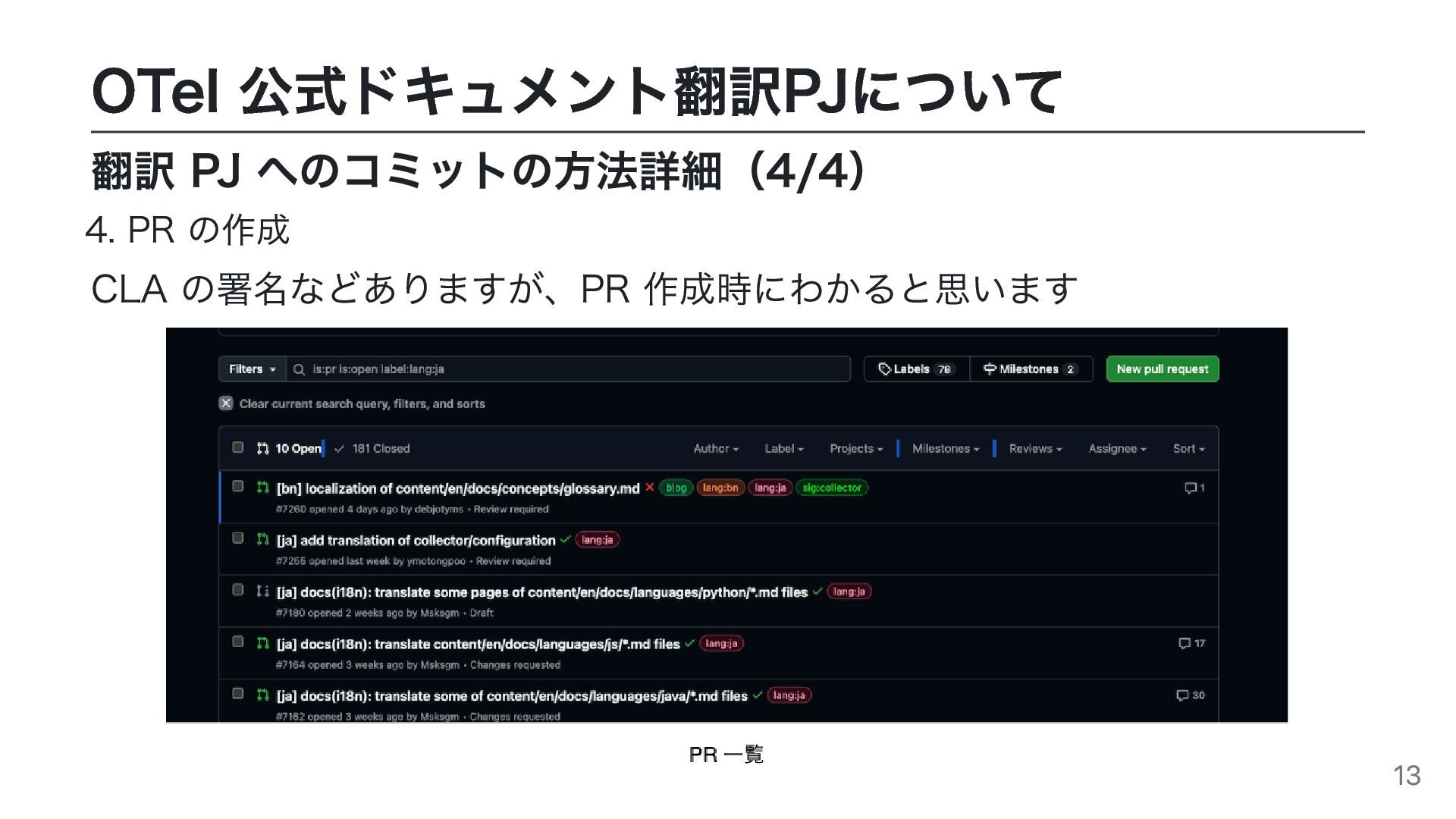
Task: Click the New pull request button
Action: [1163, 369]
